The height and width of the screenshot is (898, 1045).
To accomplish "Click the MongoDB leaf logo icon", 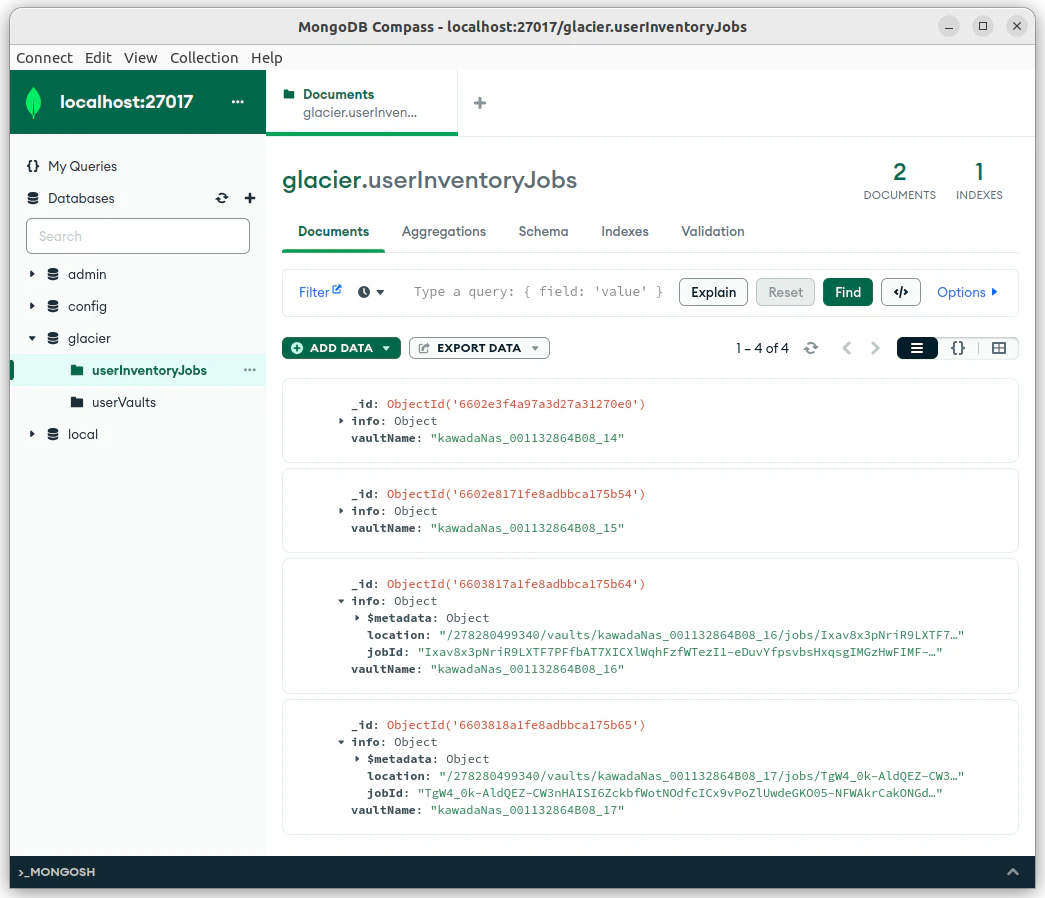I will tap(33, 103).
